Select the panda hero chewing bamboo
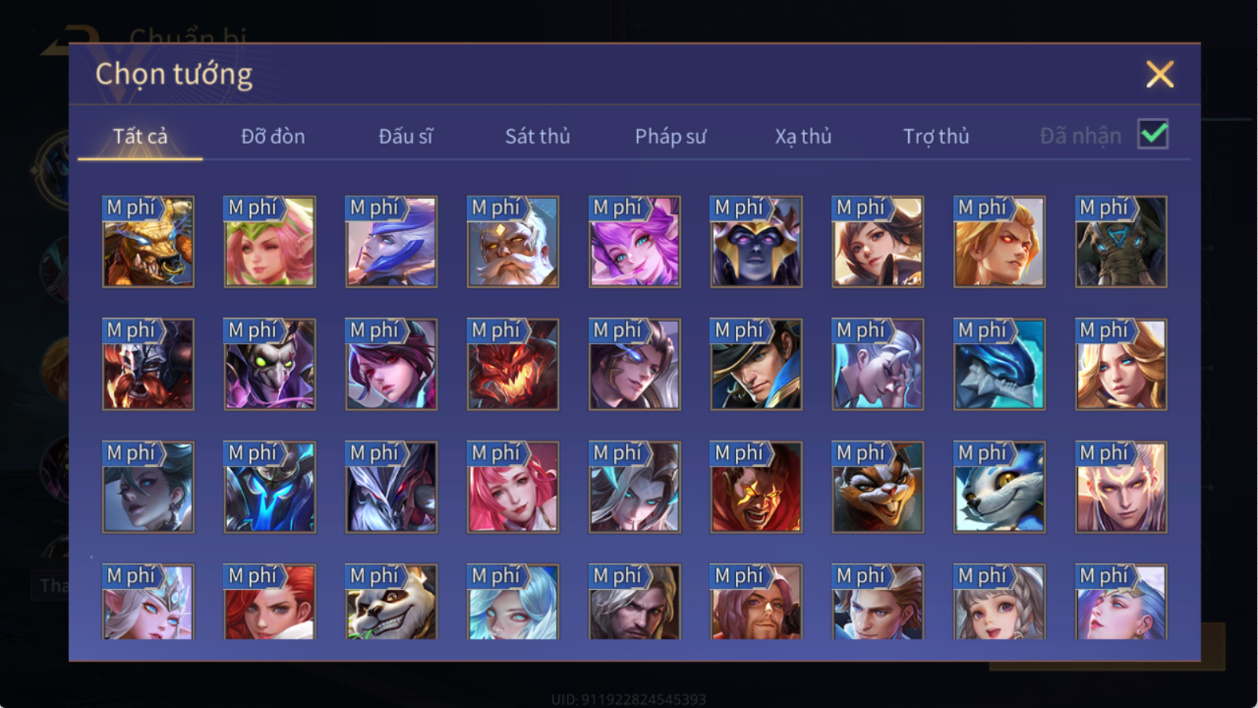Screen dimensions: 1258x708 (391, 602)
